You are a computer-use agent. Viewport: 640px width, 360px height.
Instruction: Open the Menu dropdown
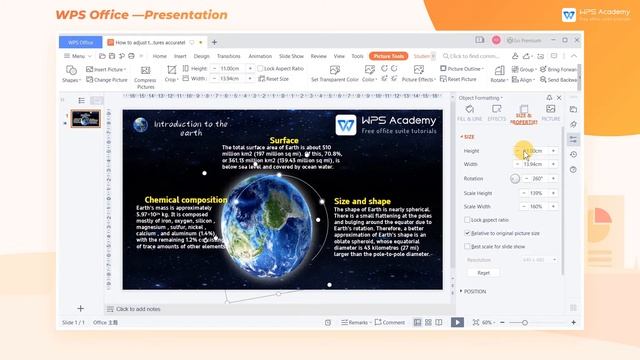tap(78, 56)
